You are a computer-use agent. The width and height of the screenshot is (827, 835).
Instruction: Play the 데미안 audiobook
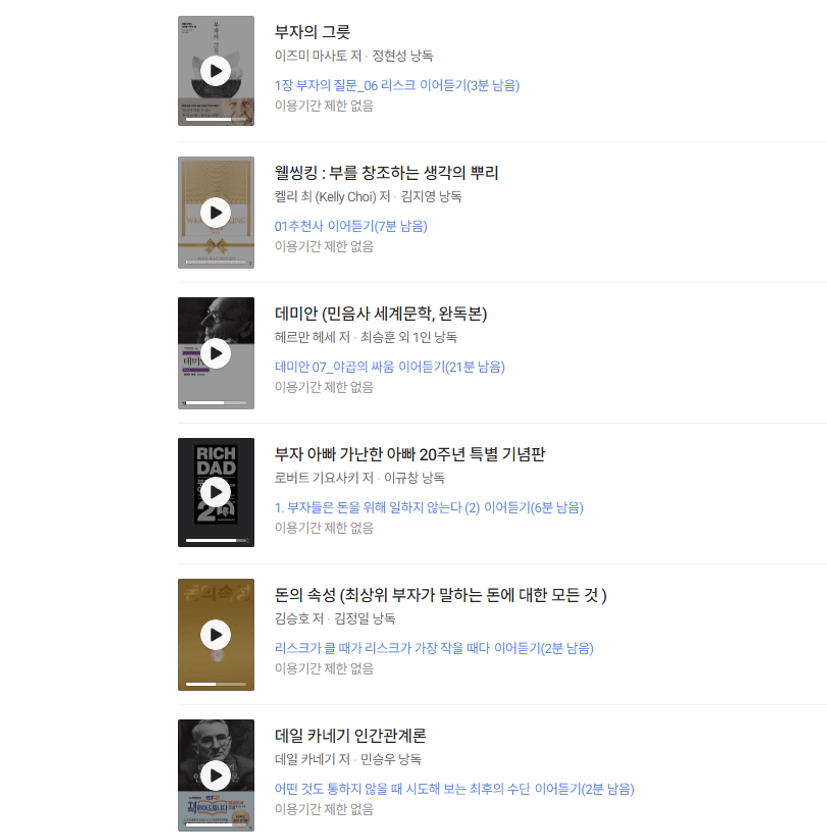[x=216, y=353]
